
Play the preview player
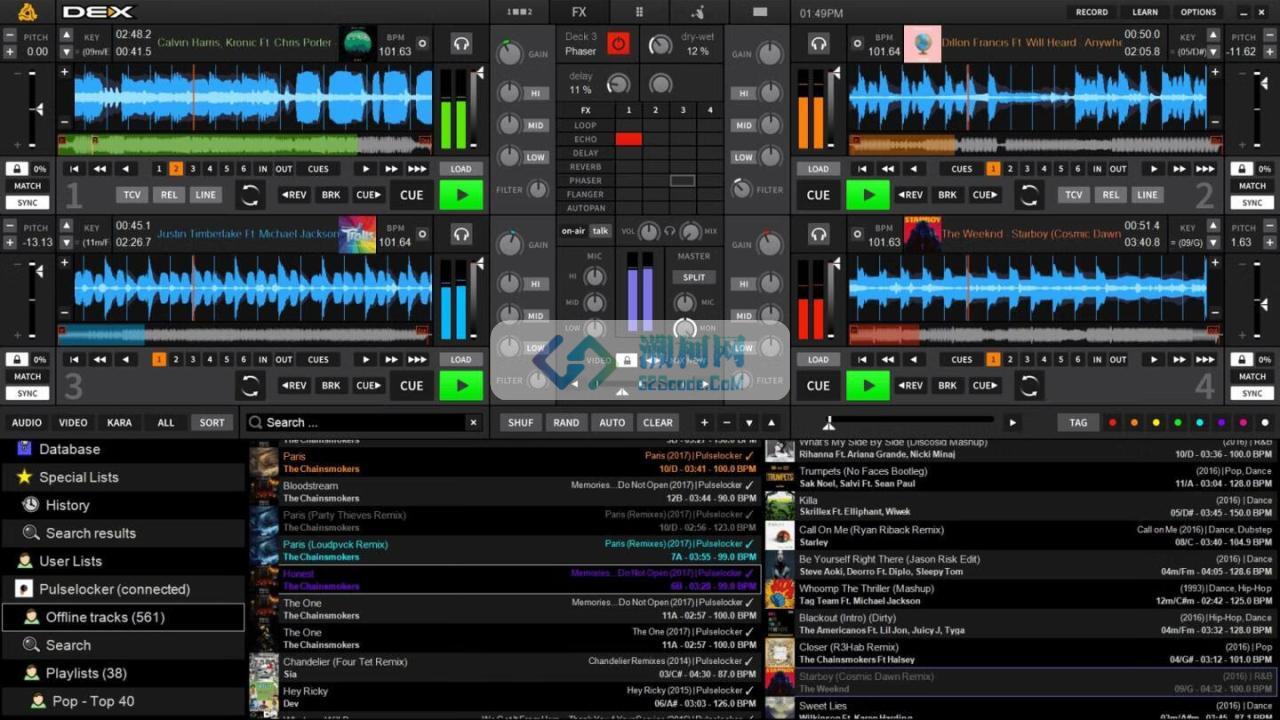click(x=1012, y=423)
